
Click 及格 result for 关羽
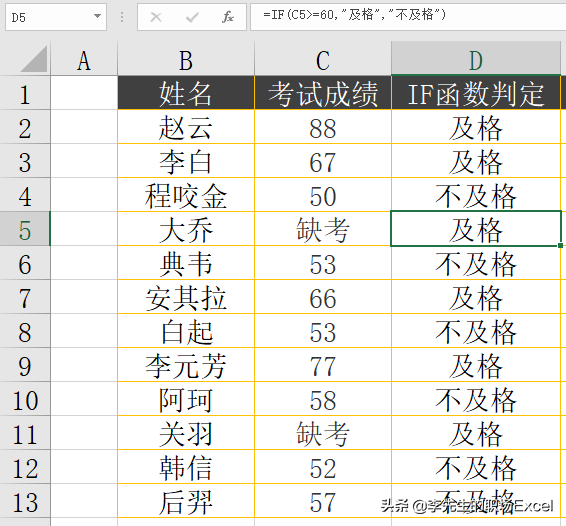tap(476, 432)
